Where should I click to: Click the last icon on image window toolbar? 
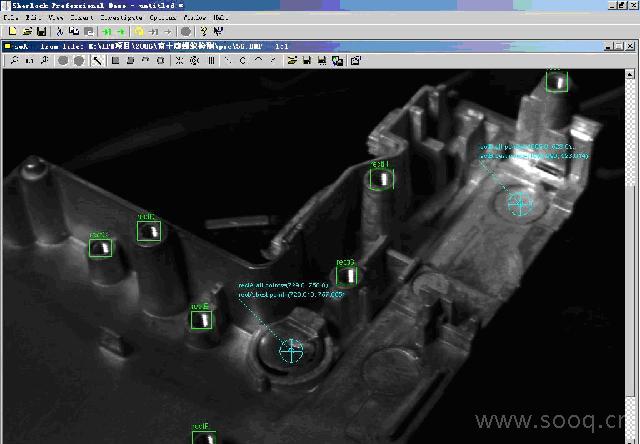click(x=355, y=60)
